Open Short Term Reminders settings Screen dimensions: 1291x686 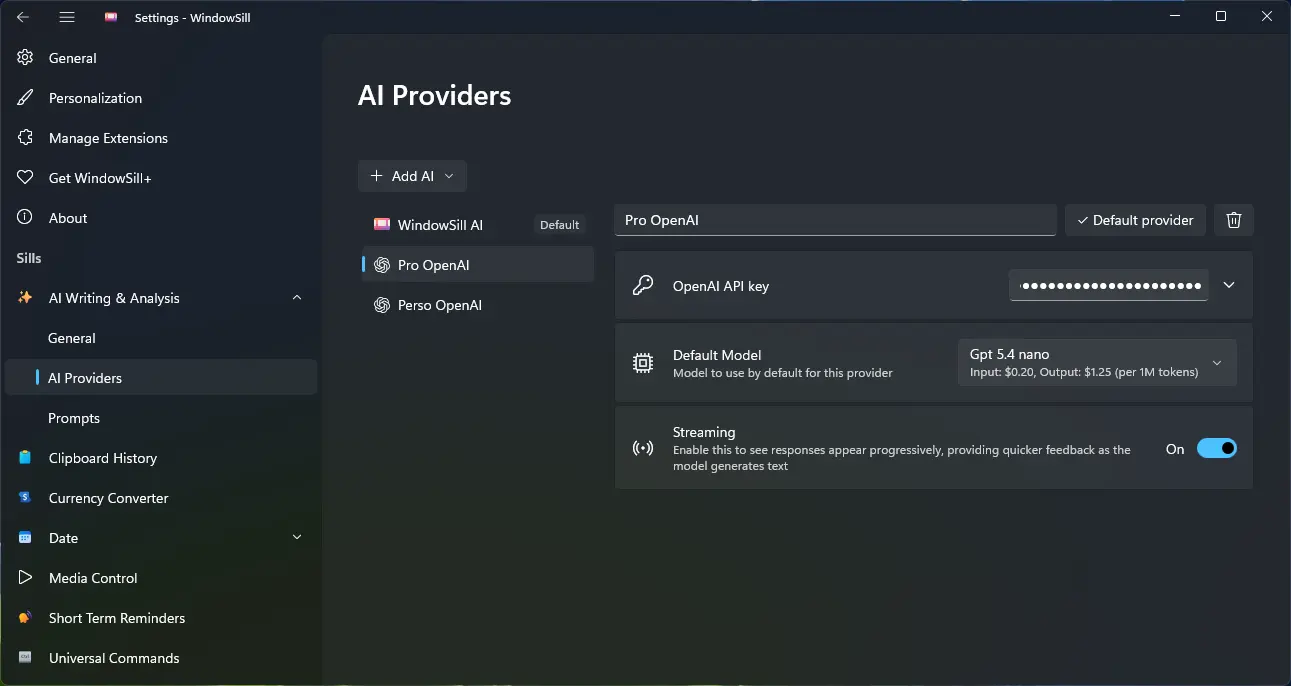161,618
